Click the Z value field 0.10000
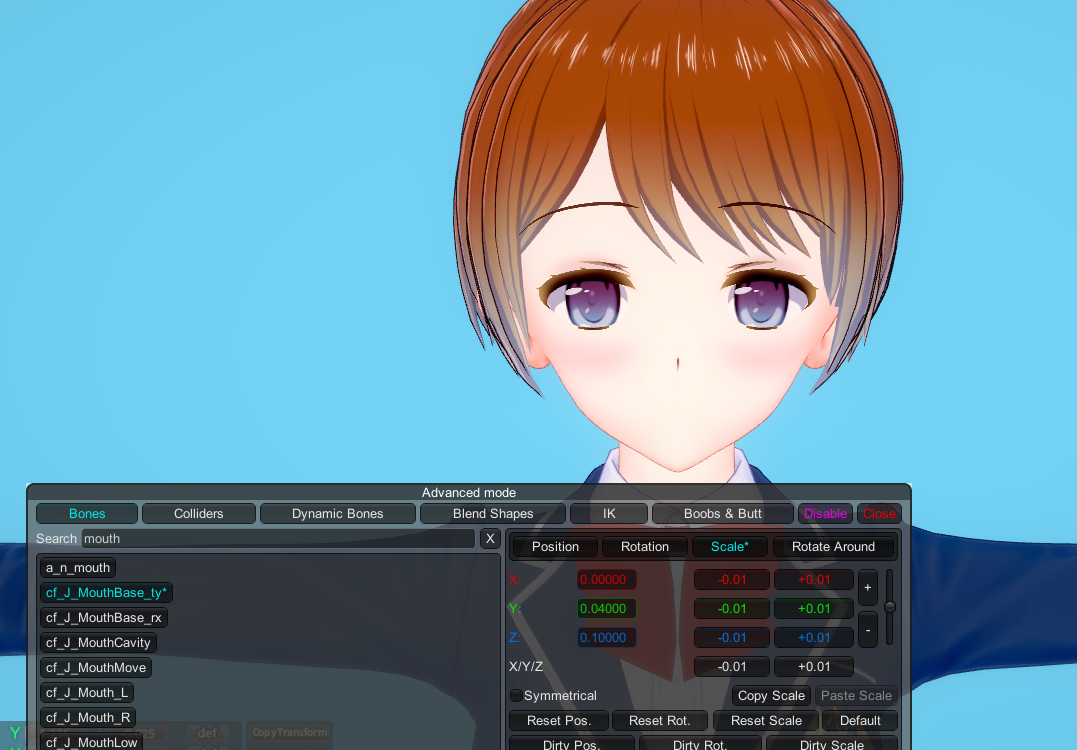This screenshot has width=1077, height=750. (x=606, y=637)
